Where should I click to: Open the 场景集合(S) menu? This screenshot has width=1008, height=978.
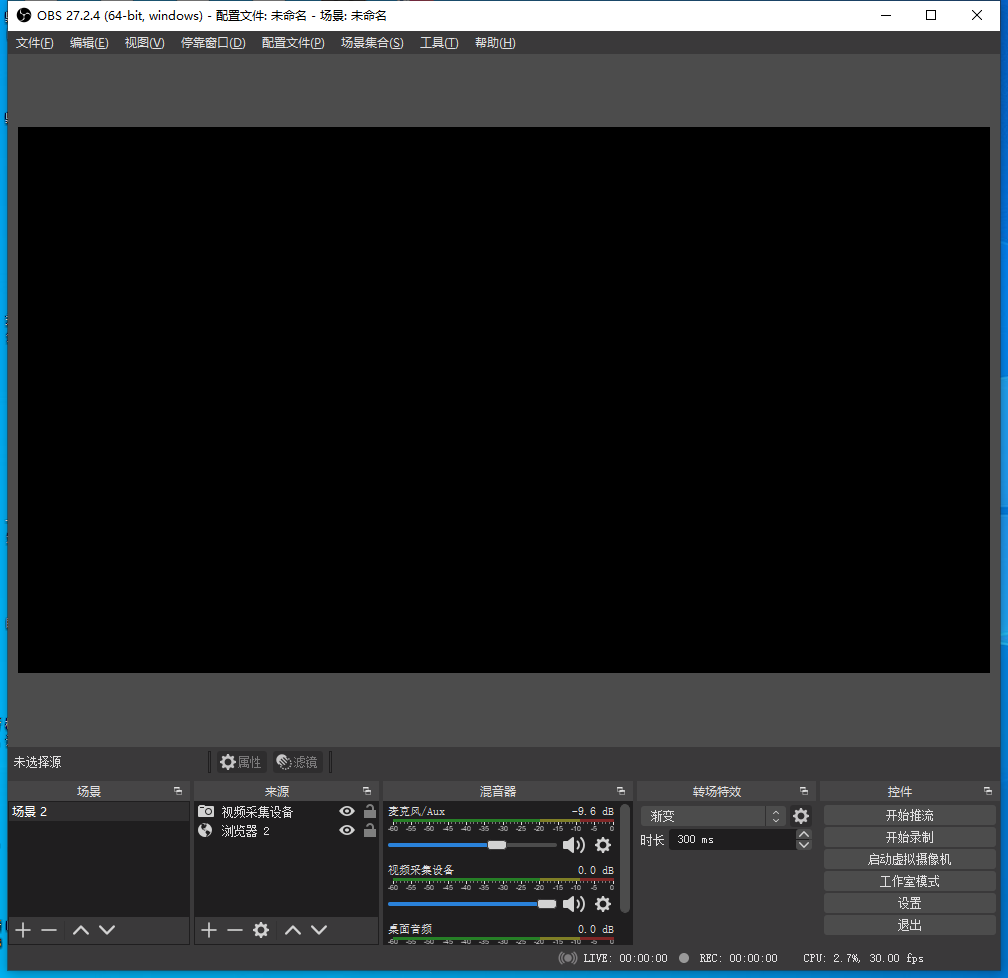372,43
